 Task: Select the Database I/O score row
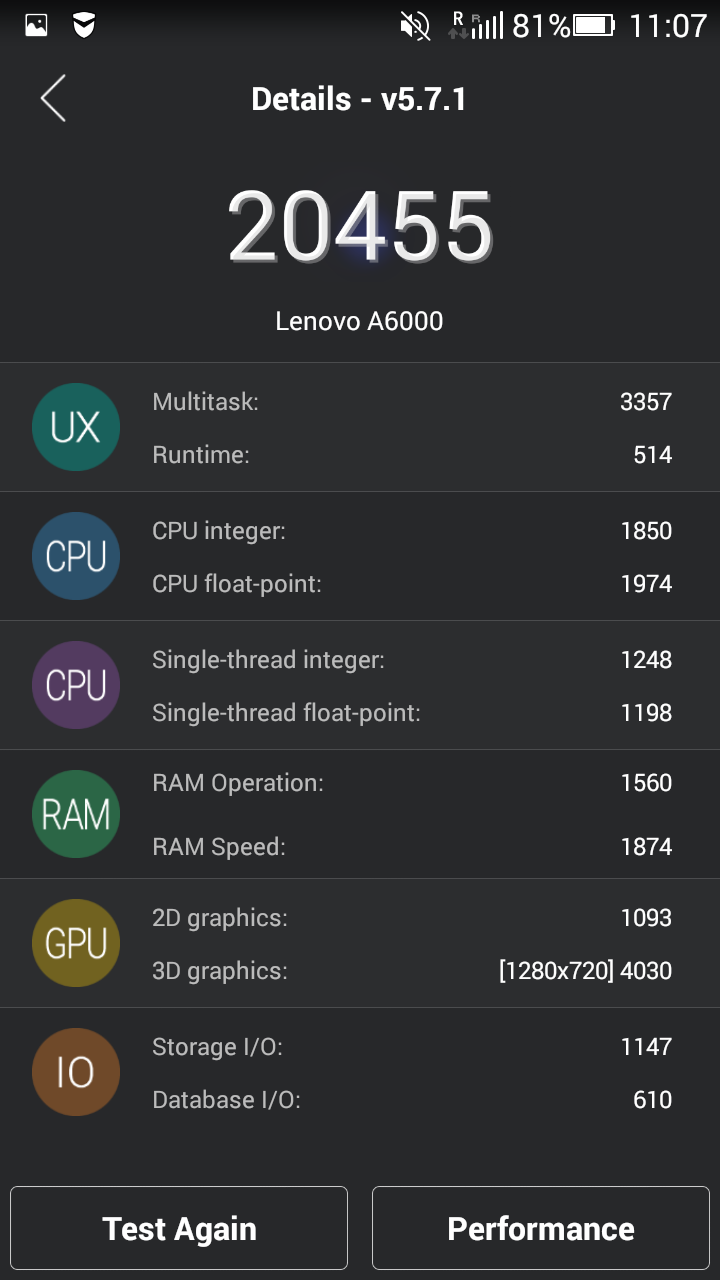pyautogui.click(x=411, y=1100)
